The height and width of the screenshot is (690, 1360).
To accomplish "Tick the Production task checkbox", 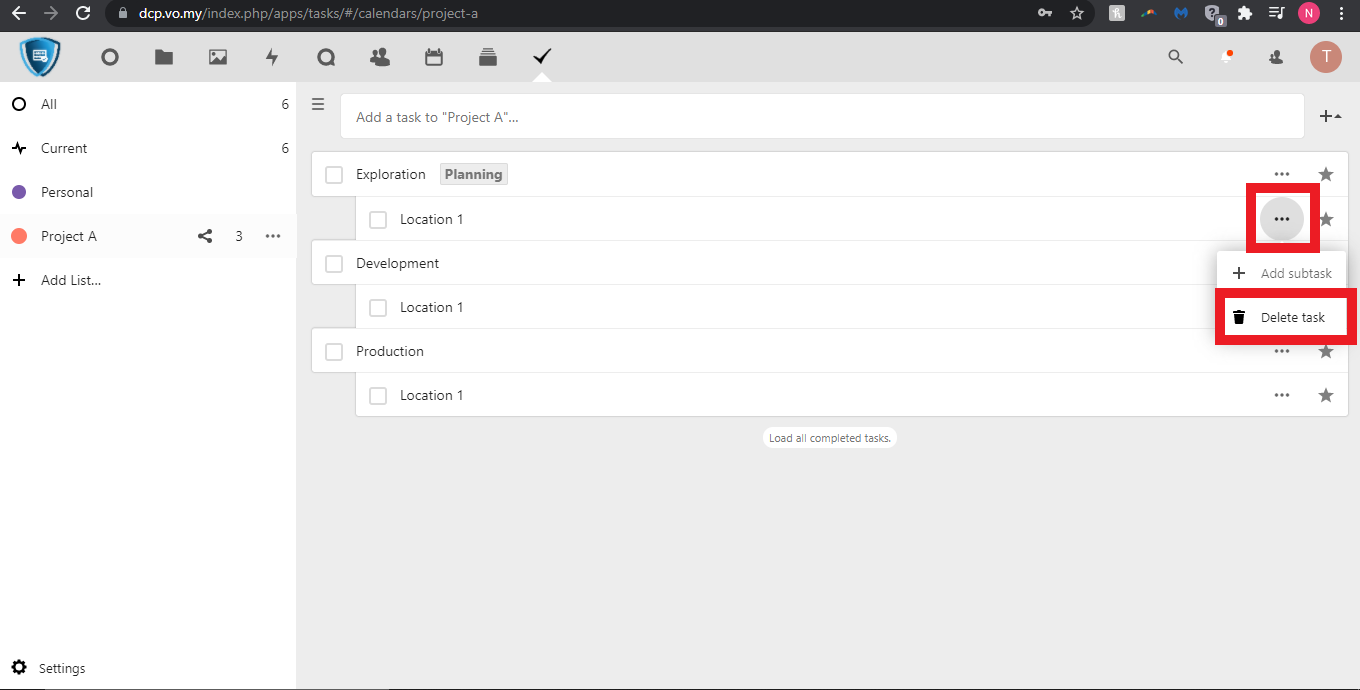I will 334,352.
